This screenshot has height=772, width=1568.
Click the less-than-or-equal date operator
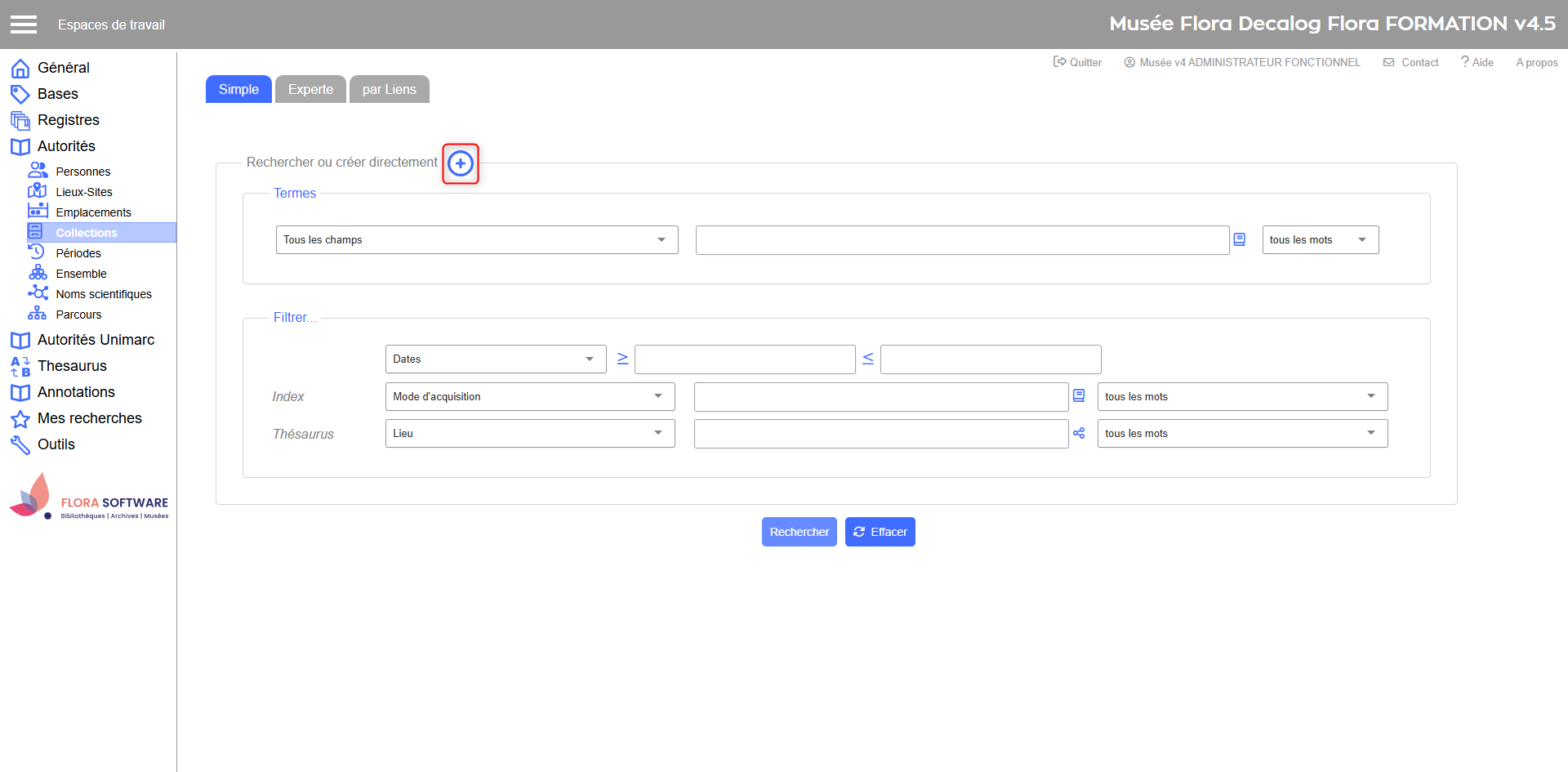868,359
